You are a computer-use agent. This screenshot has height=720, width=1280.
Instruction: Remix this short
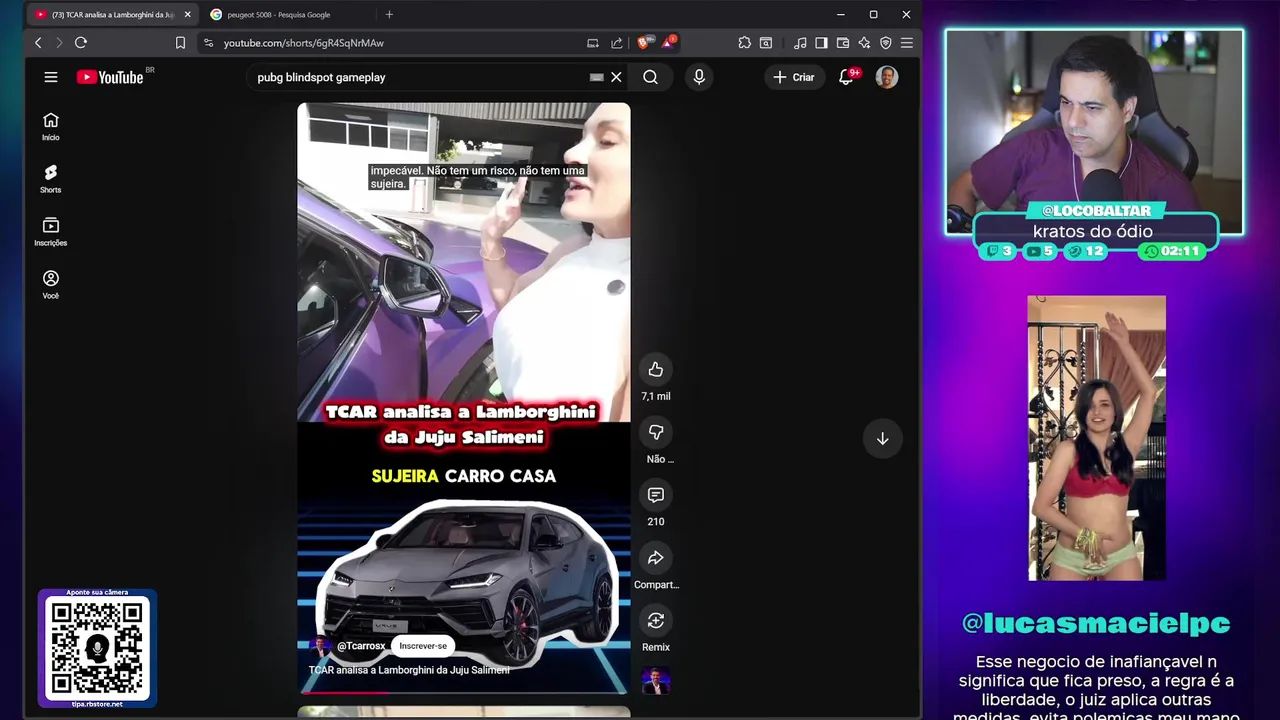[656, 621]
